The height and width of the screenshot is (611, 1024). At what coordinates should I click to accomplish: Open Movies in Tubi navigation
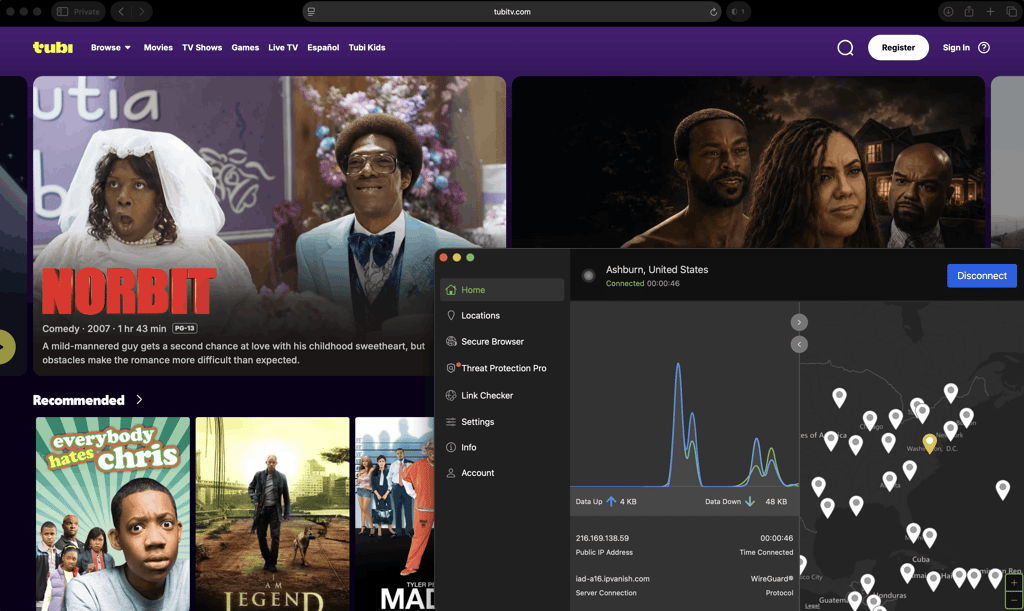click(x=158, y=48)
